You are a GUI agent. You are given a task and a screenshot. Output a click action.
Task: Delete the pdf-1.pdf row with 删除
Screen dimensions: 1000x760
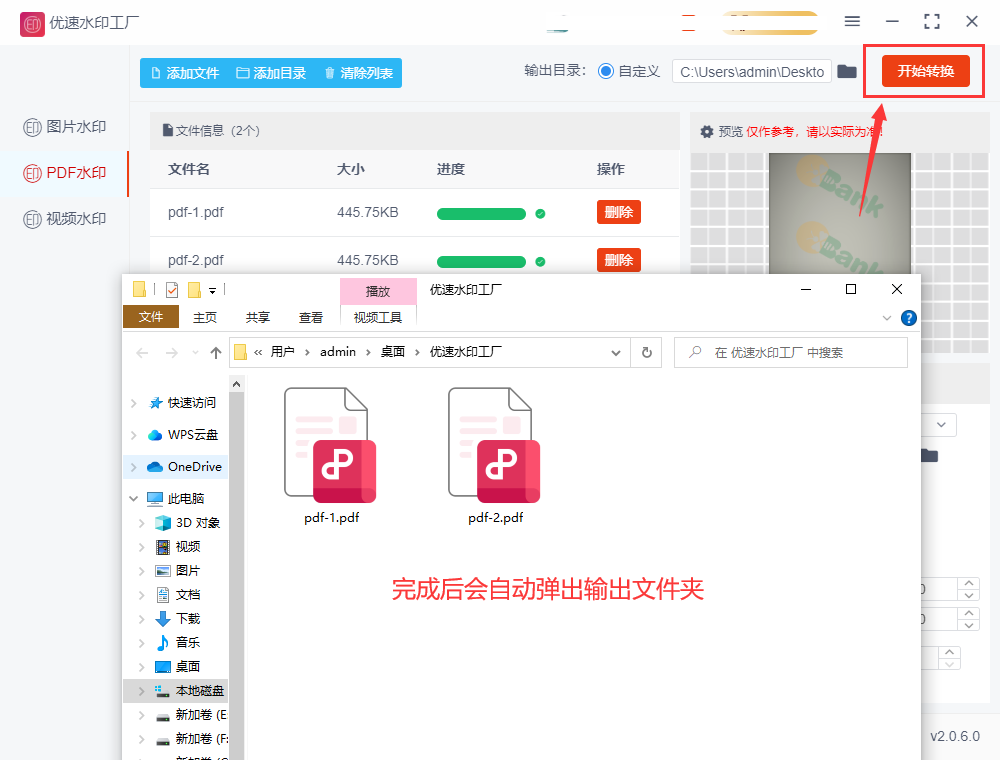(619, 212)
